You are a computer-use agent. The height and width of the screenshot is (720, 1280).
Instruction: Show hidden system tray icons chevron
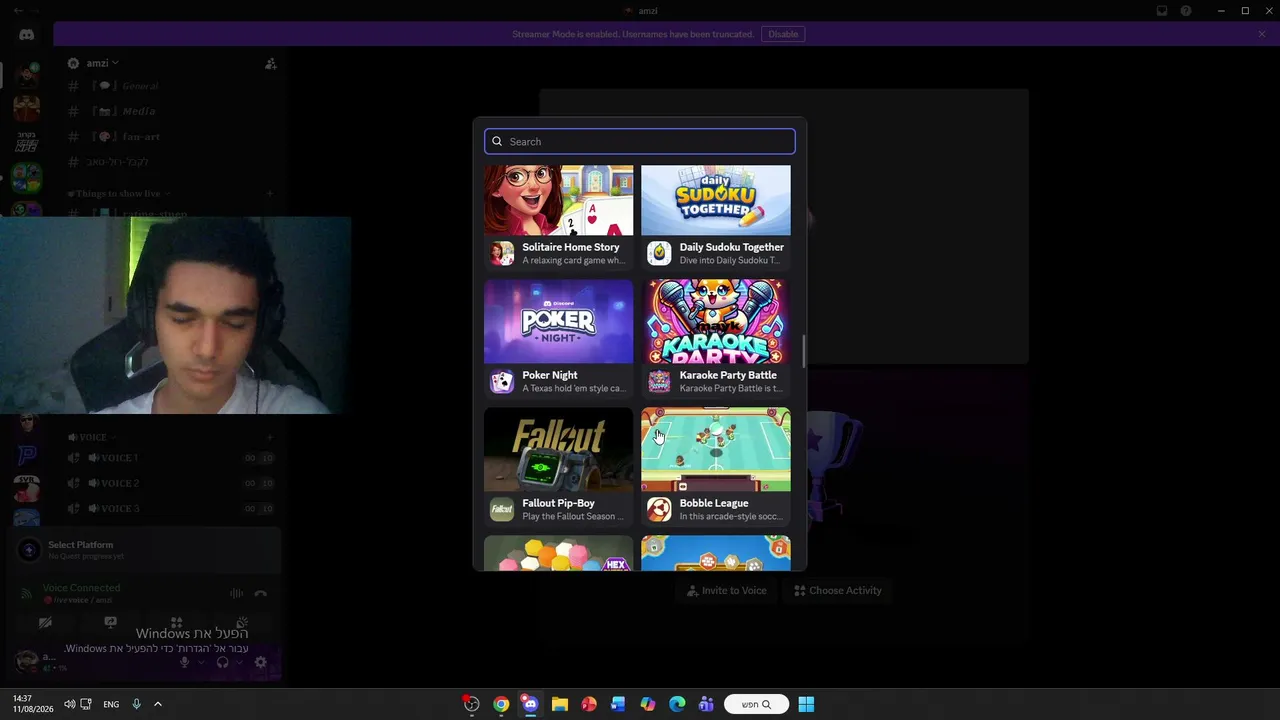(158, 704)
